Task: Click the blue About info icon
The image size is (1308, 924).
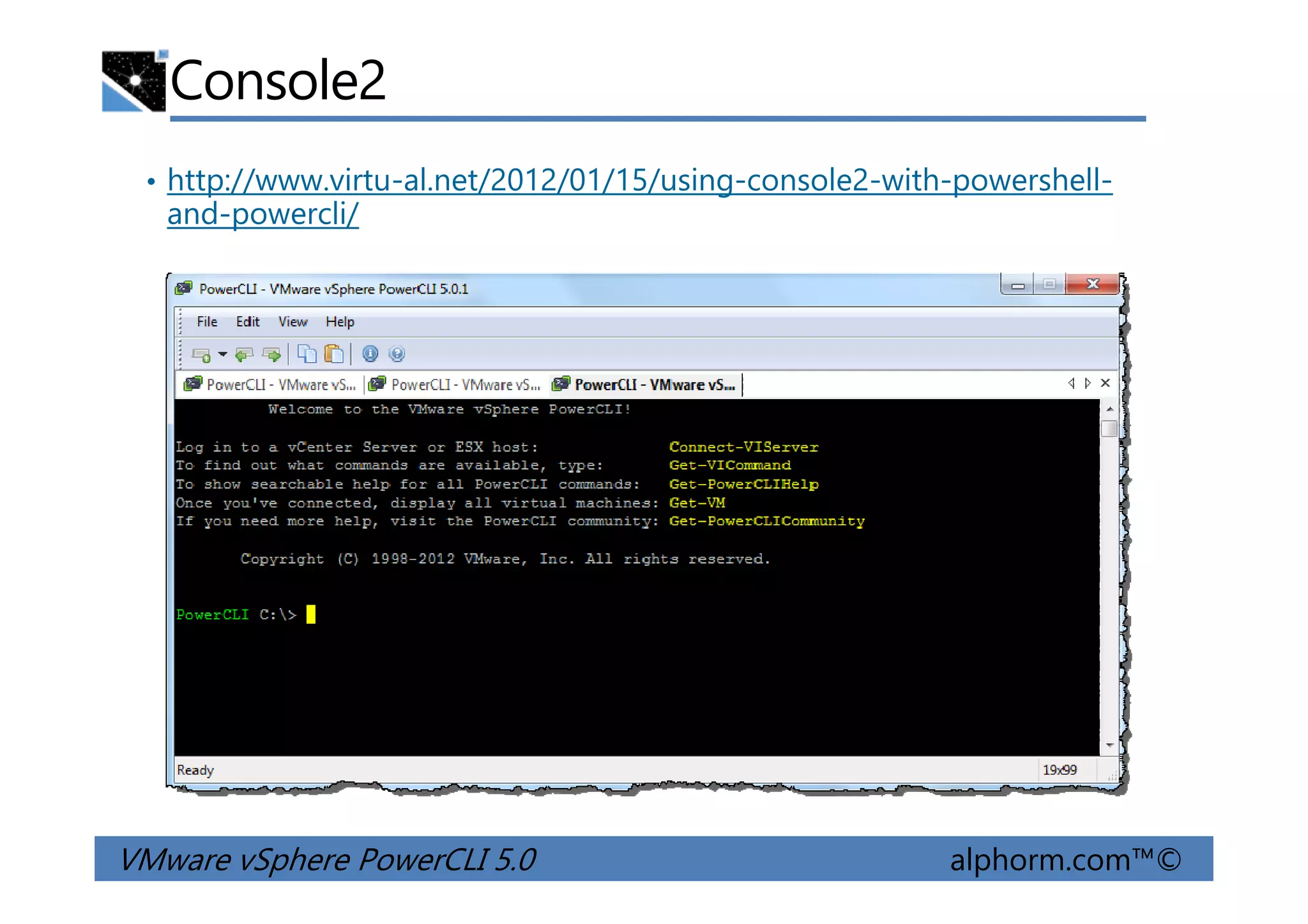Action: click(370, 354)
